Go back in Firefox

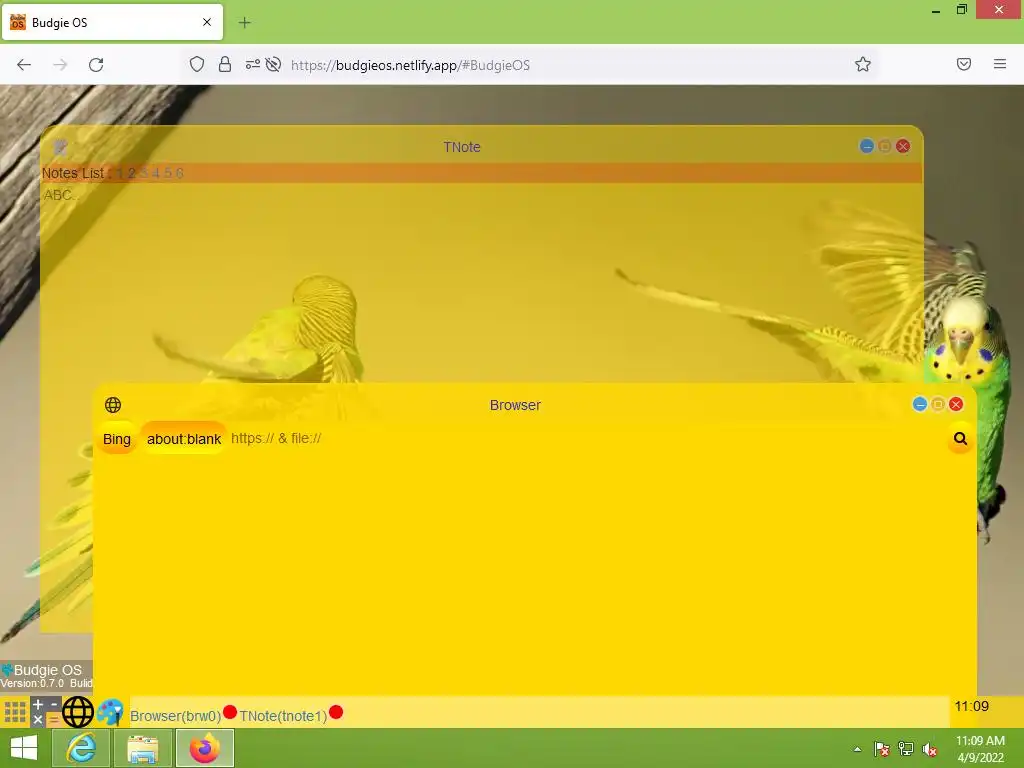[x=24, y=65]
